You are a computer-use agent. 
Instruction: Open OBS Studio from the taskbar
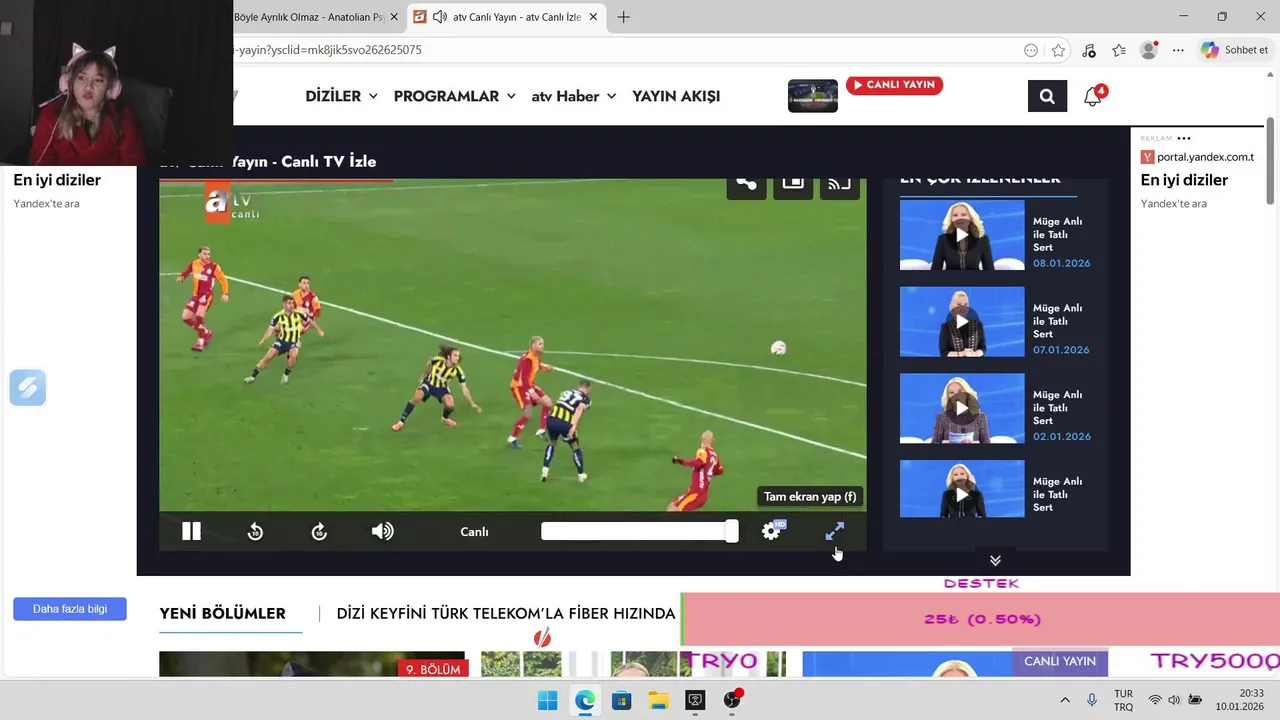(x=732, y=700)
